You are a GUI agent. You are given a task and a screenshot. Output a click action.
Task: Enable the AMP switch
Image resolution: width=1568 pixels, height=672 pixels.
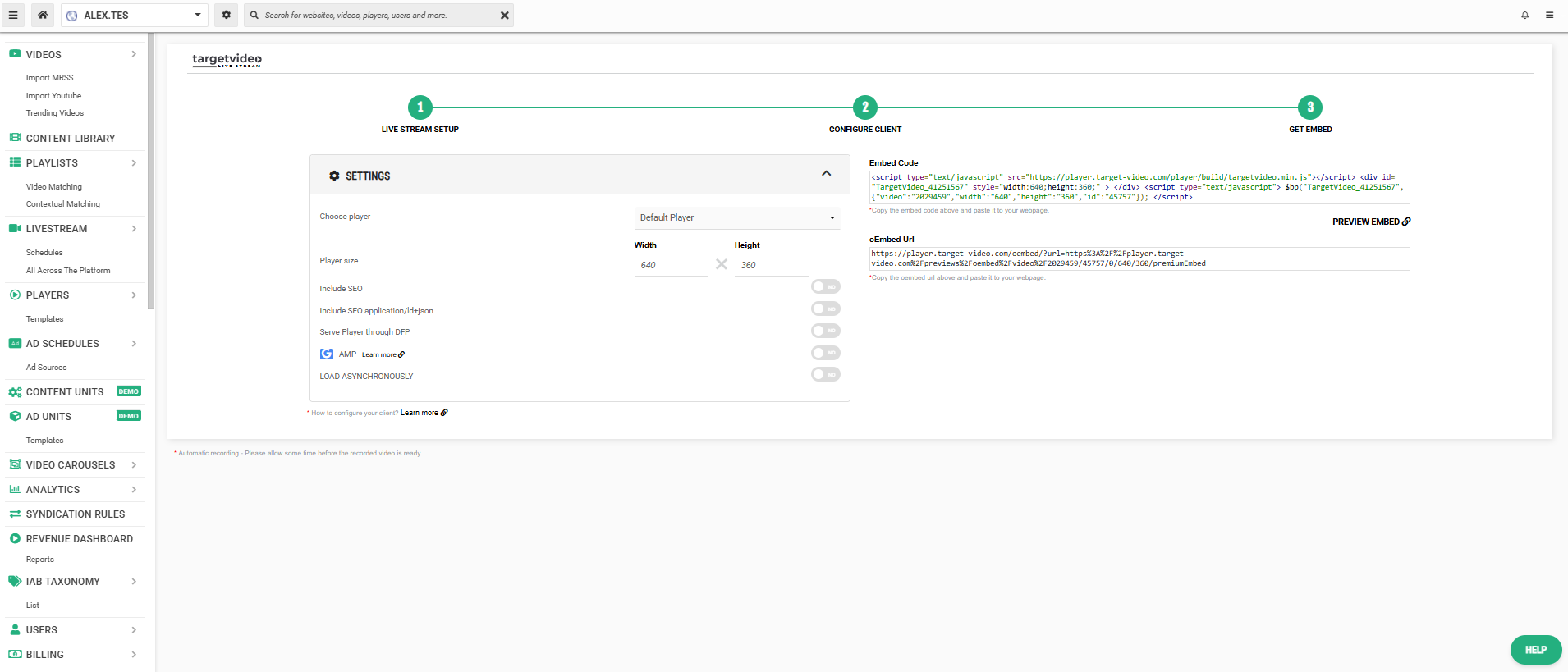point(825,353)
